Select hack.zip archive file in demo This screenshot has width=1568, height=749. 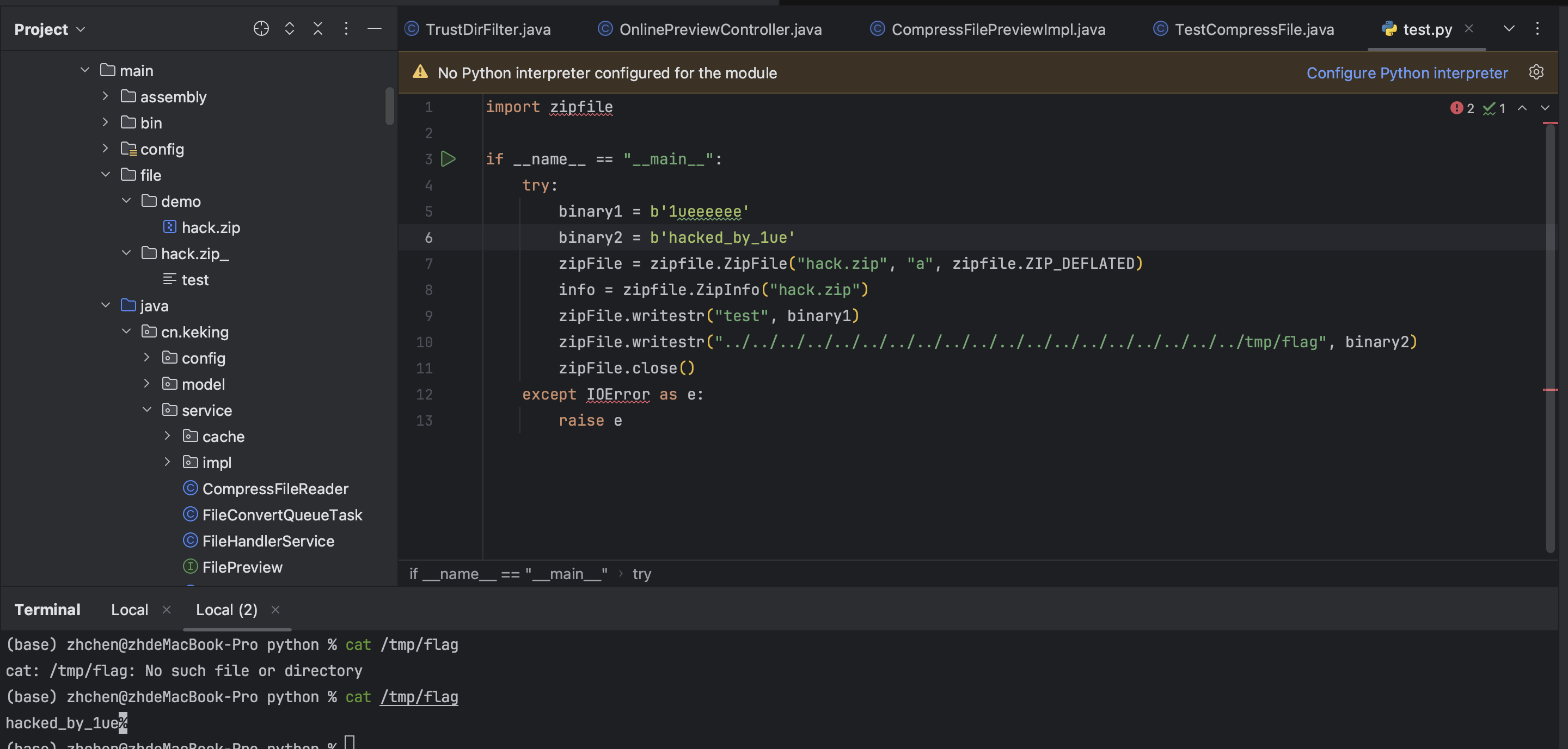pyautogui.click(x=201, y=227)
